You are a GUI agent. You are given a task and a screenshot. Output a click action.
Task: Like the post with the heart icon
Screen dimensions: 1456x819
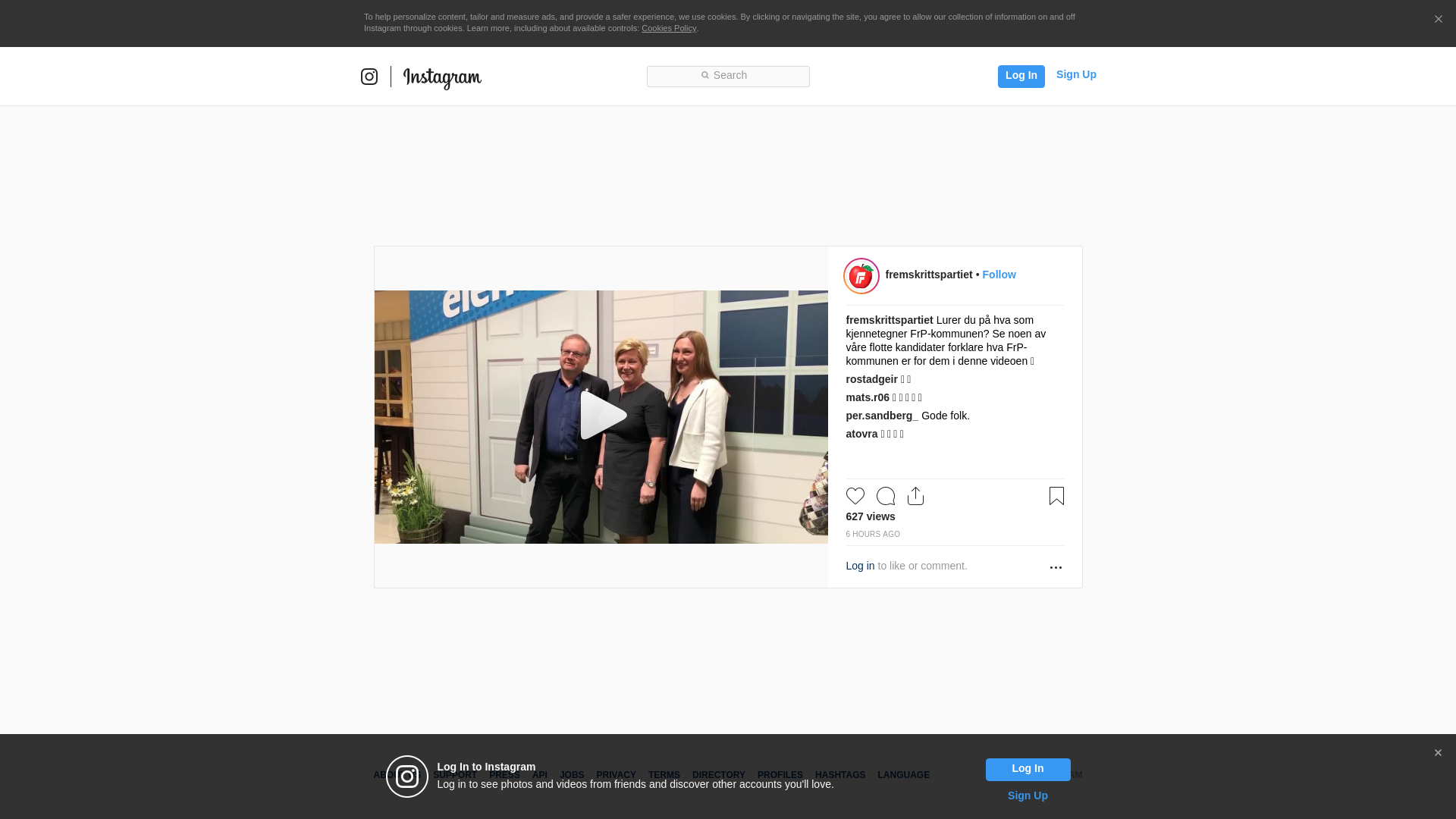point(855,496)
